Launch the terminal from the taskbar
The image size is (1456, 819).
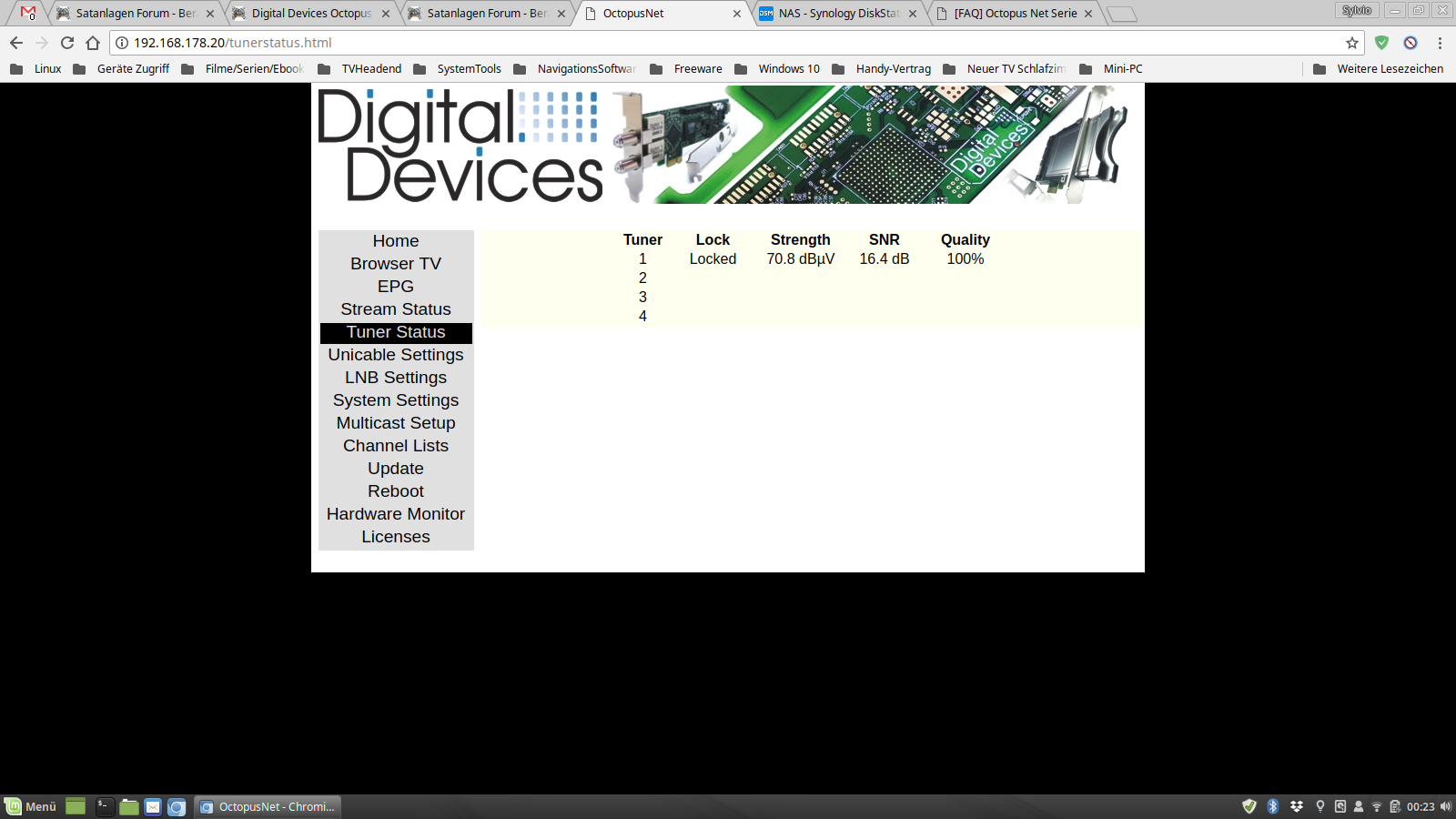(x=105, y=806)
